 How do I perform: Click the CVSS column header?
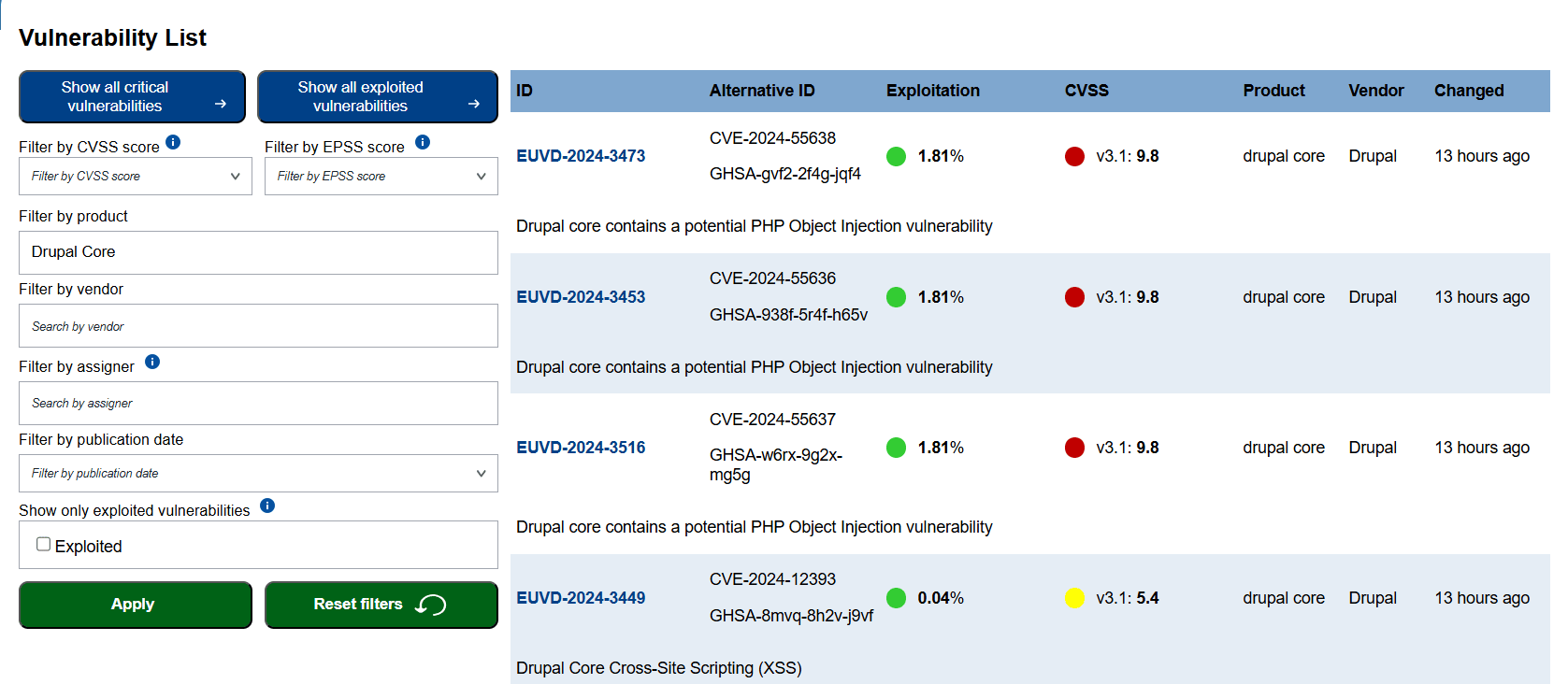tap(1086, 91)
